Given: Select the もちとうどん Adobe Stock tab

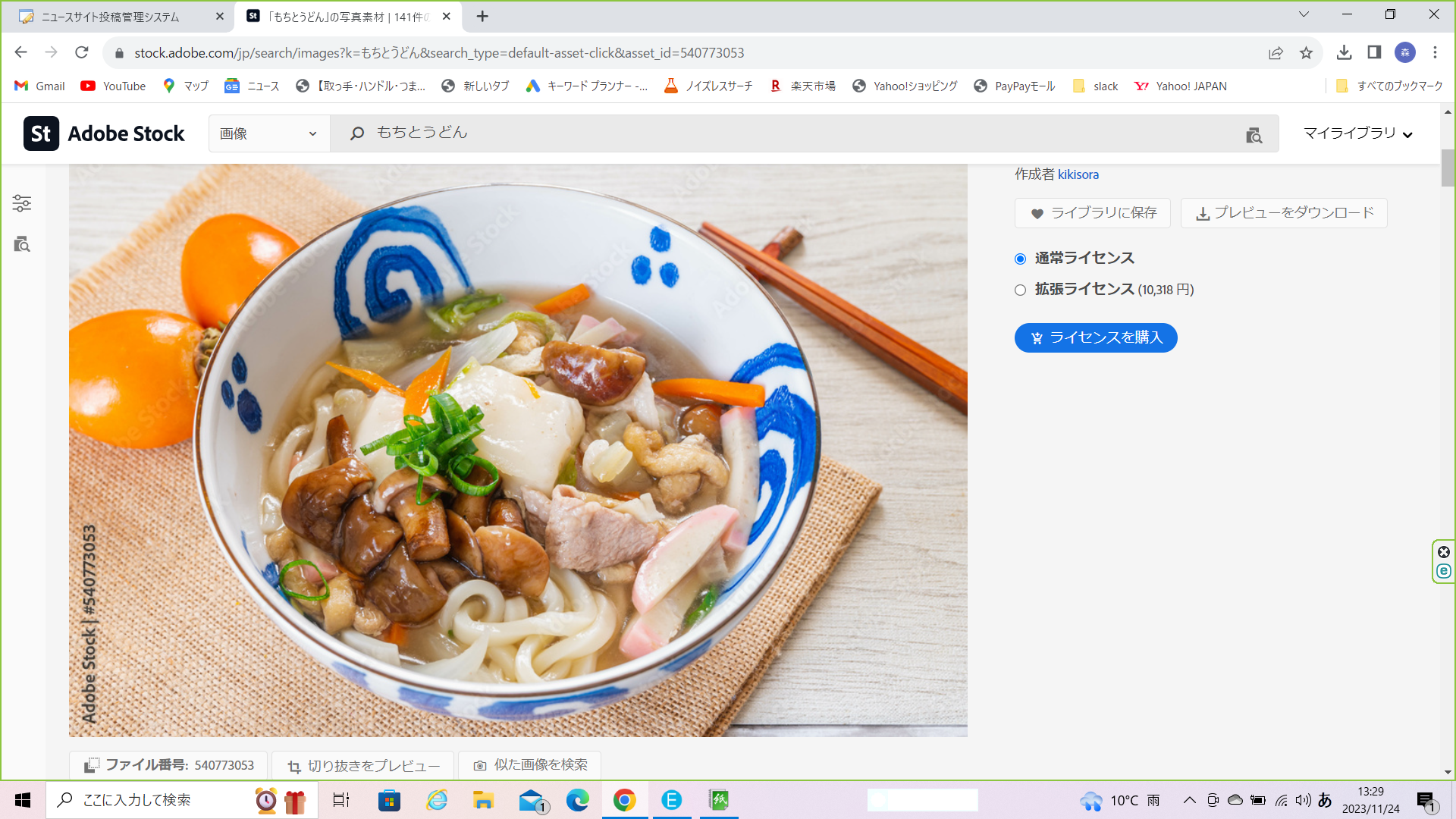Looking at the screenshot, I should (x=349, y=17).
